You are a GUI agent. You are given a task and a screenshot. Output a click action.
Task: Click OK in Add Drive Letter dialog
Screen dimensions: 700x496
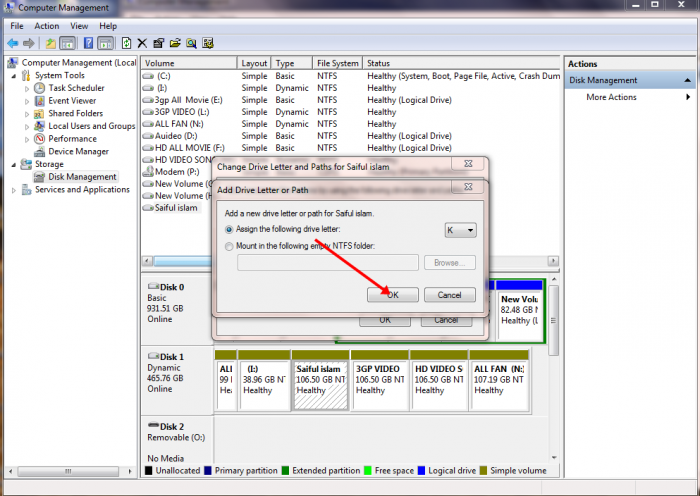393,295
